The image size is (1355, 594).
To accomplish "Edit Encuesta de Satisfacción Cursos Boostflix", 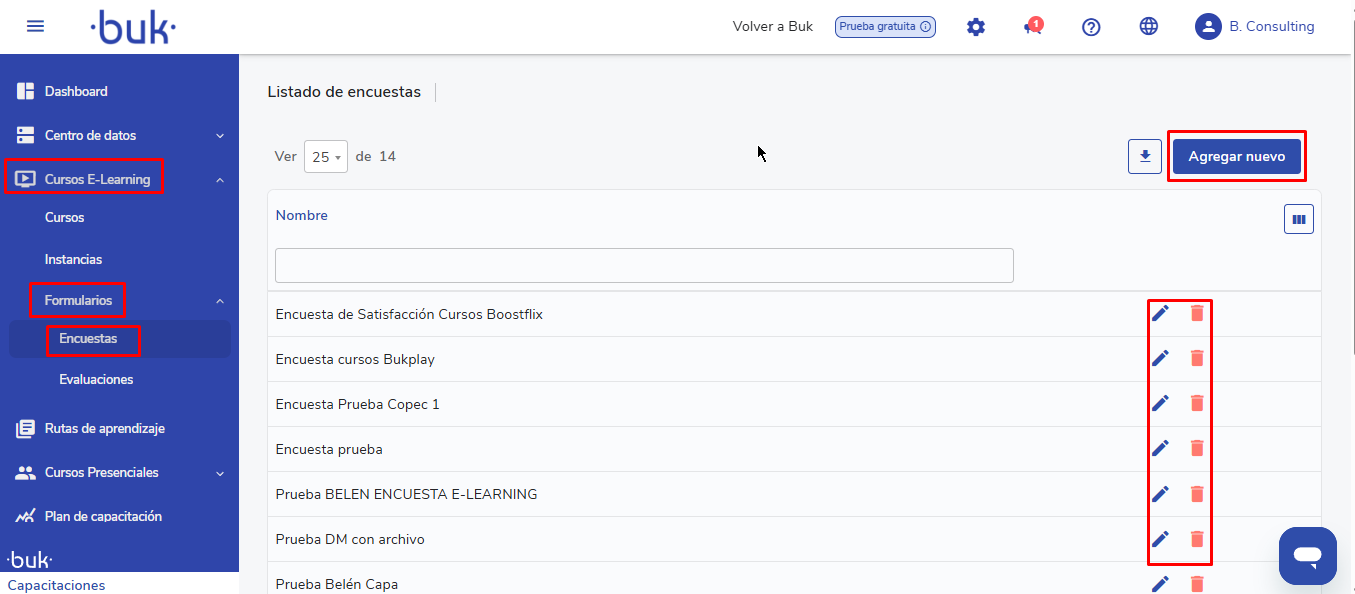I will [1160, 314].
